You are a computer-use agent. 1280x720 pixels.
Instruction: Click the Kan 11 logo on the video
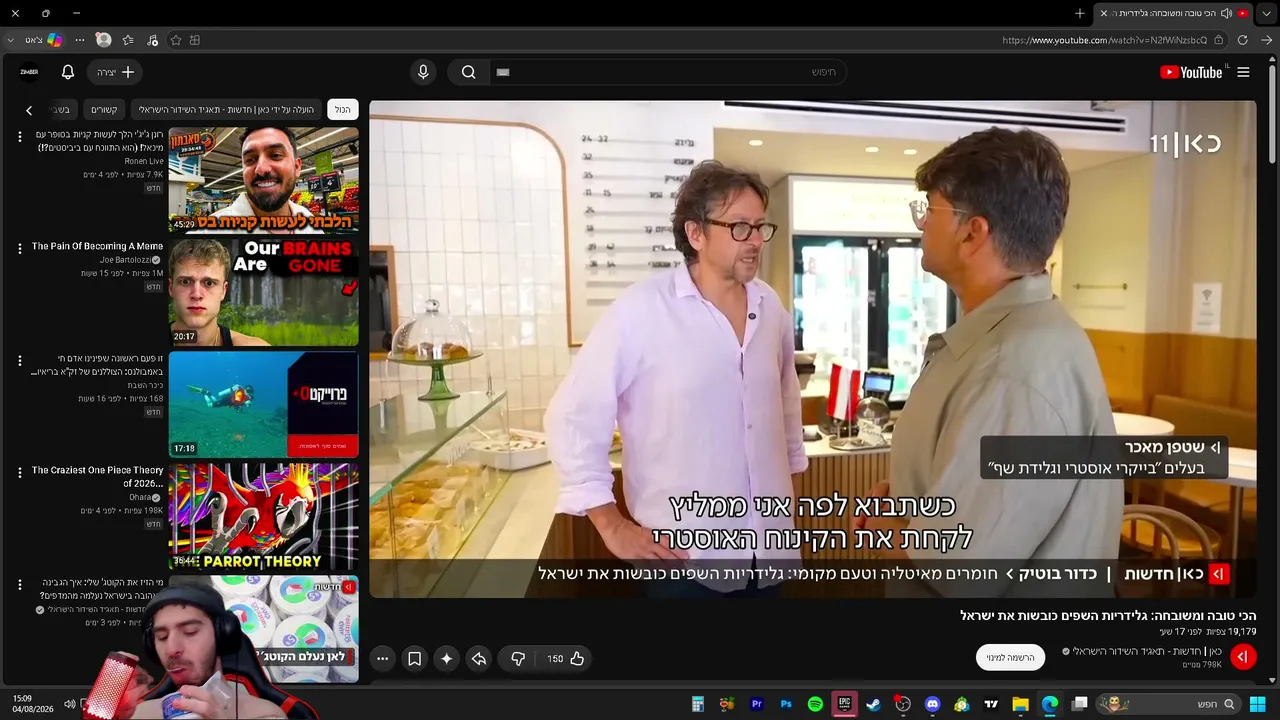click(x=1185, y=143)
